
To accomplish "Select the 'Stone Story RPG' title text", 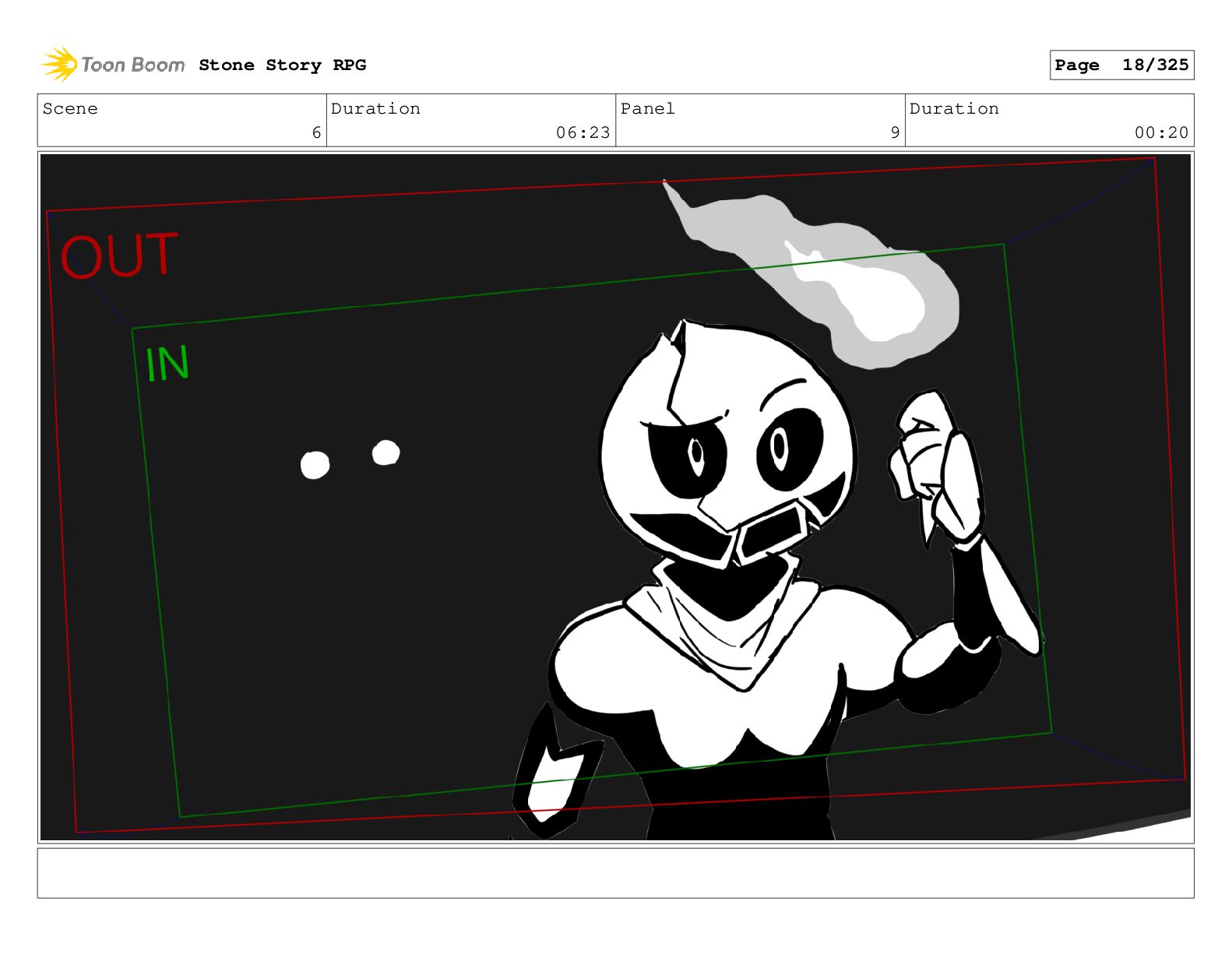I will tap(282, 65).
